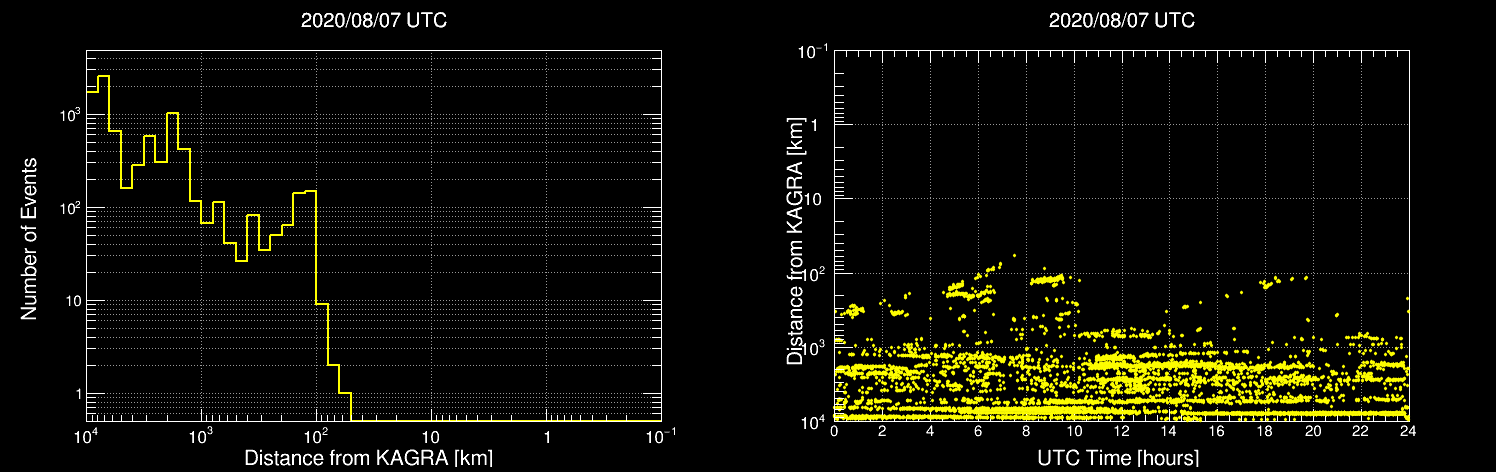
Task: Click the 22 tick on UTC time axis
Action: [1361, 433]
